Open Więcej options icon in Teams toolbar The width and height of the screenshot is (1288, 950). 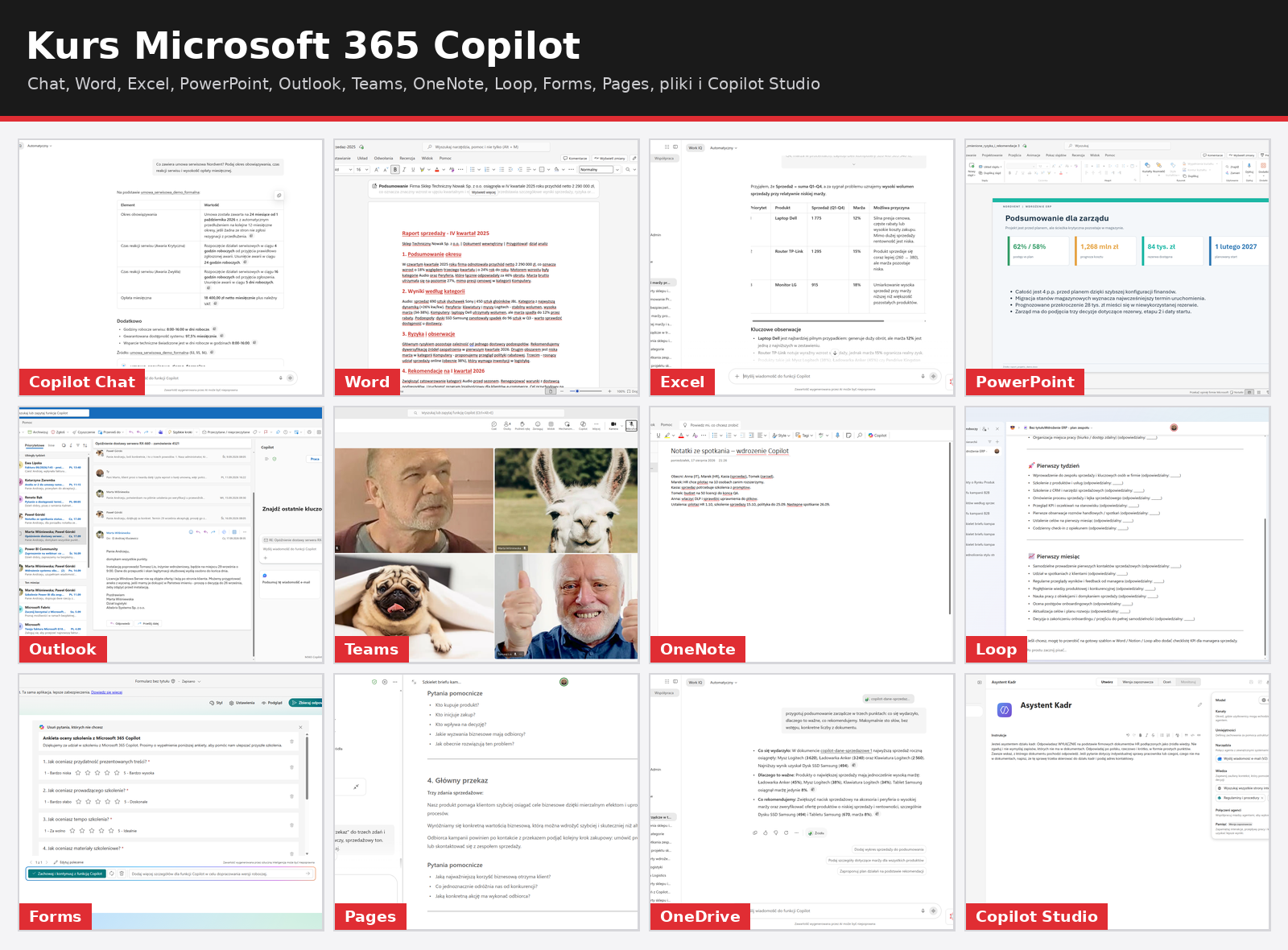(597, 425)
